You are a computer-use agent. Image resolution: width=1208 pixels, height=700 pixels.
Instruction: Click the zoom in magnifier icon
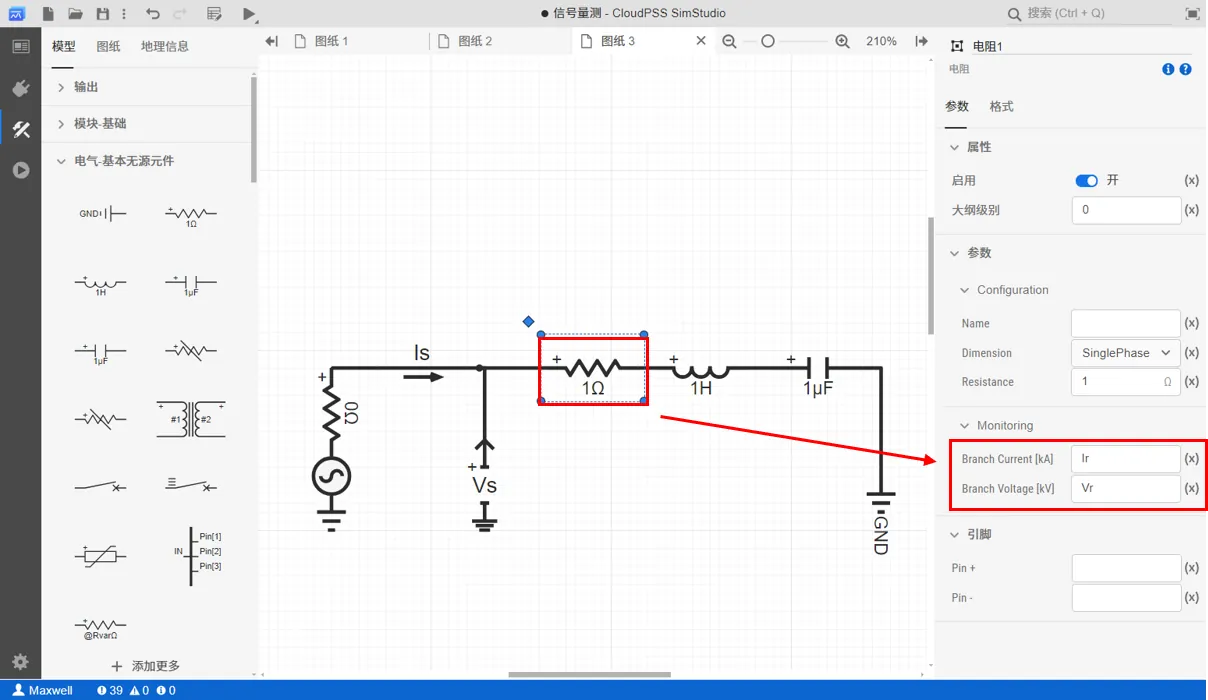tap(842, 41)
